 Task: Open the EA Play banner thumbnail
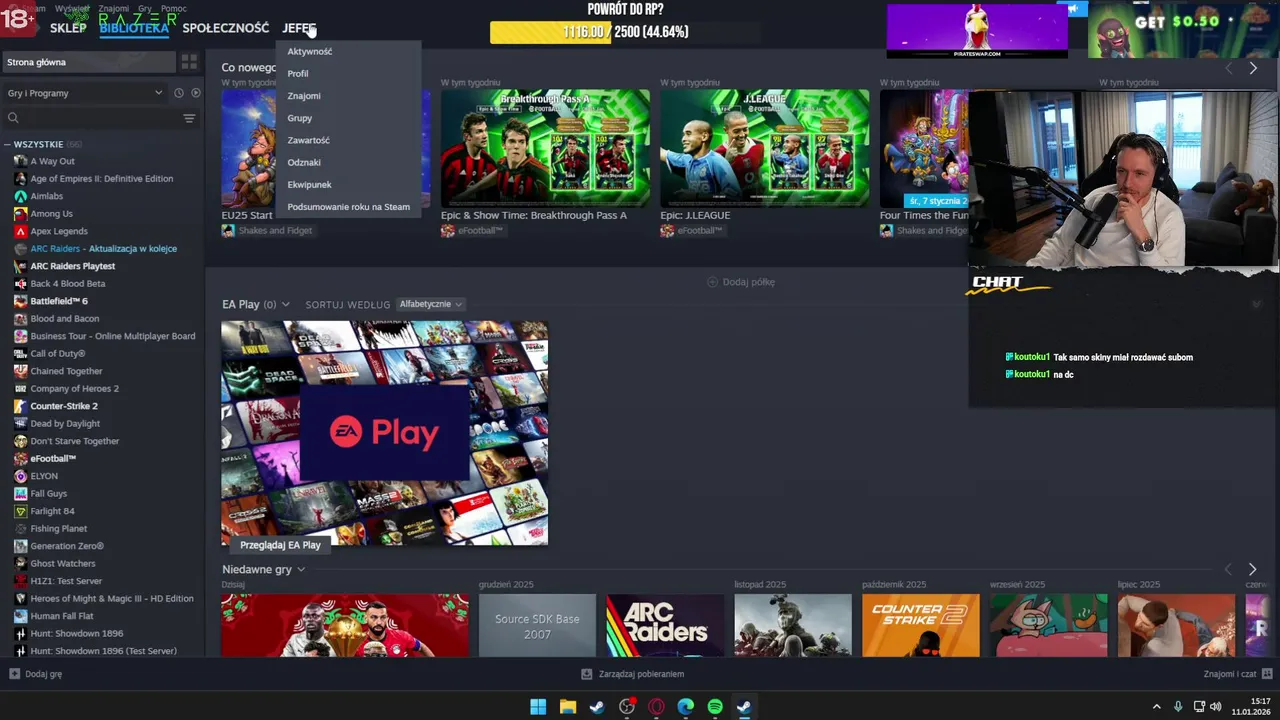[x=385, y=433]
